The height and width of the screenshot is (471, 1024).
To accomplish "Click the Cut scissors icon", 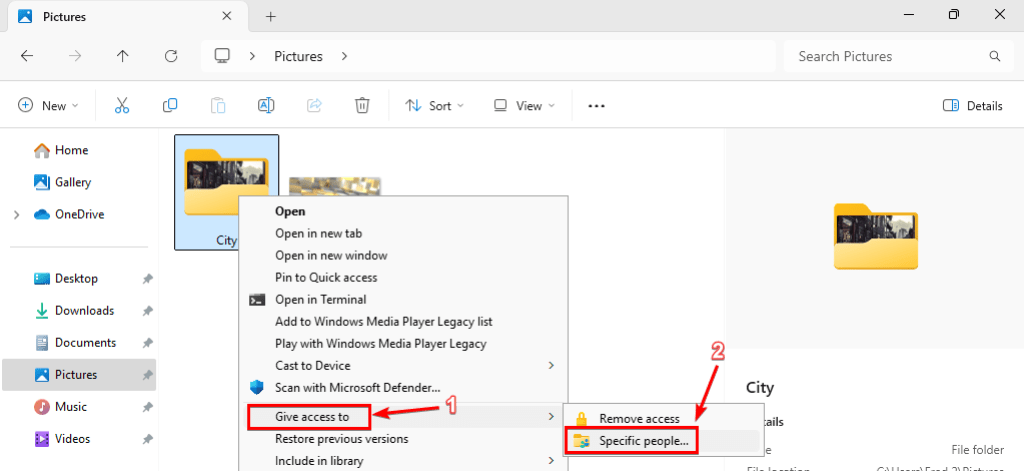I will point(122,105).
